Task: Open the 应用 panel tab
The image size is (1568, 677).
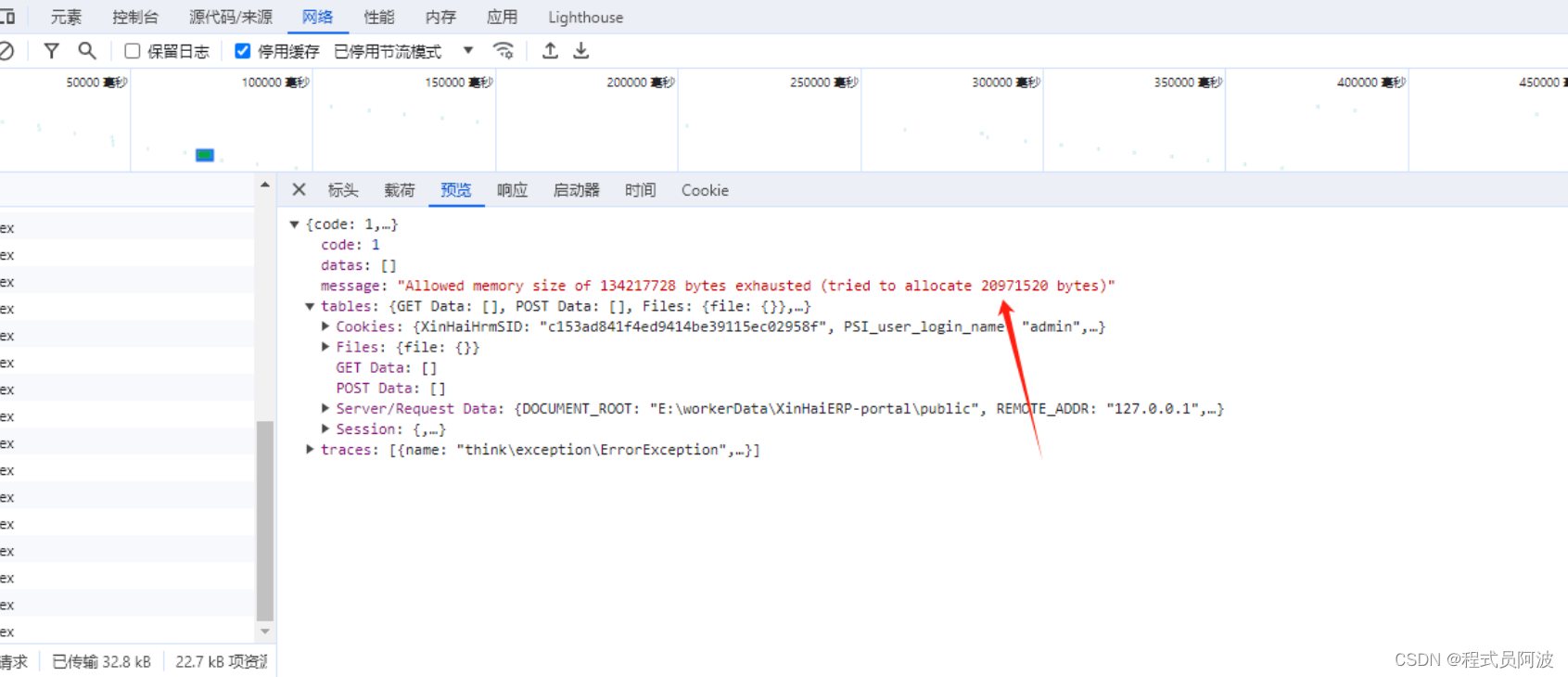Action: click(502, 17)
